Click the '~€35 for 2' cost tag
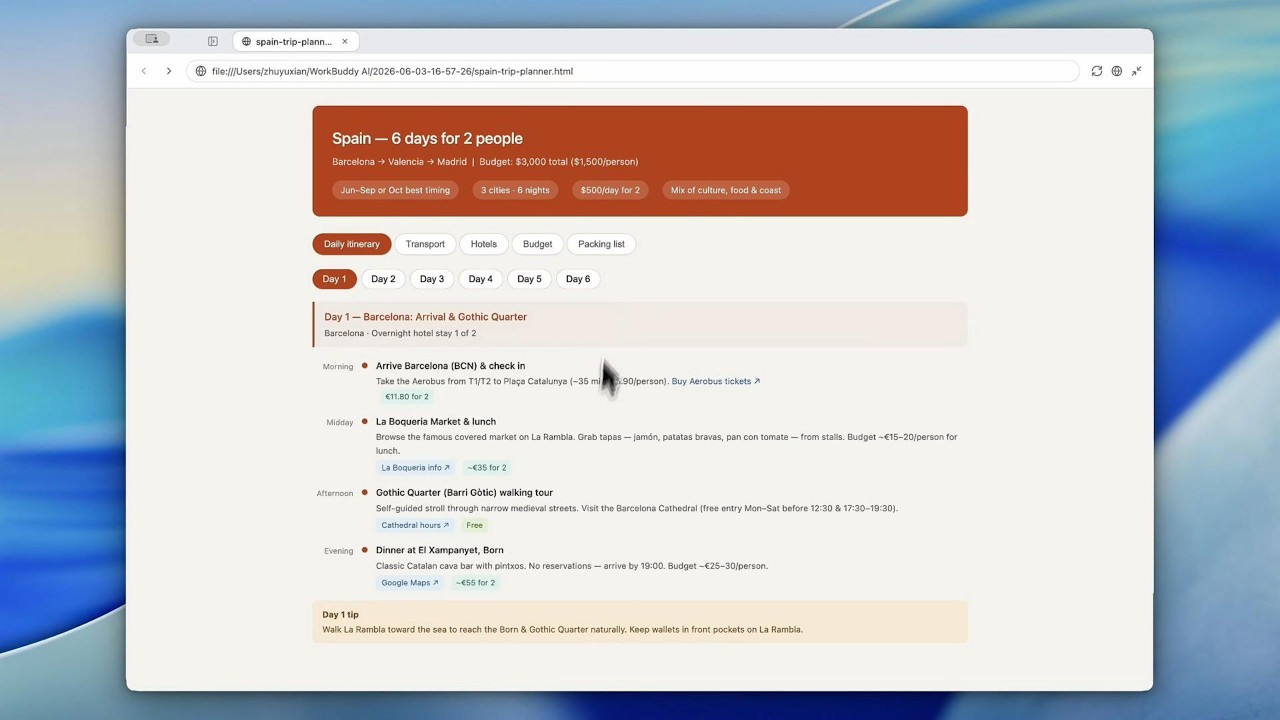The height and width of the screenshot is (720, 1280). tap(487, 467)
